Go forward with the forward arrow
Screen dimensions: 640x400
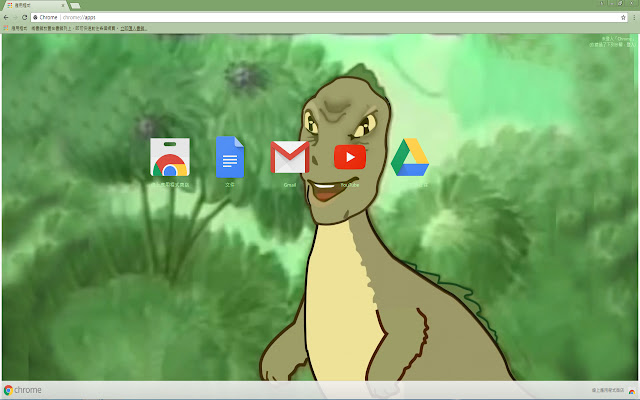[x=15, y=18]
